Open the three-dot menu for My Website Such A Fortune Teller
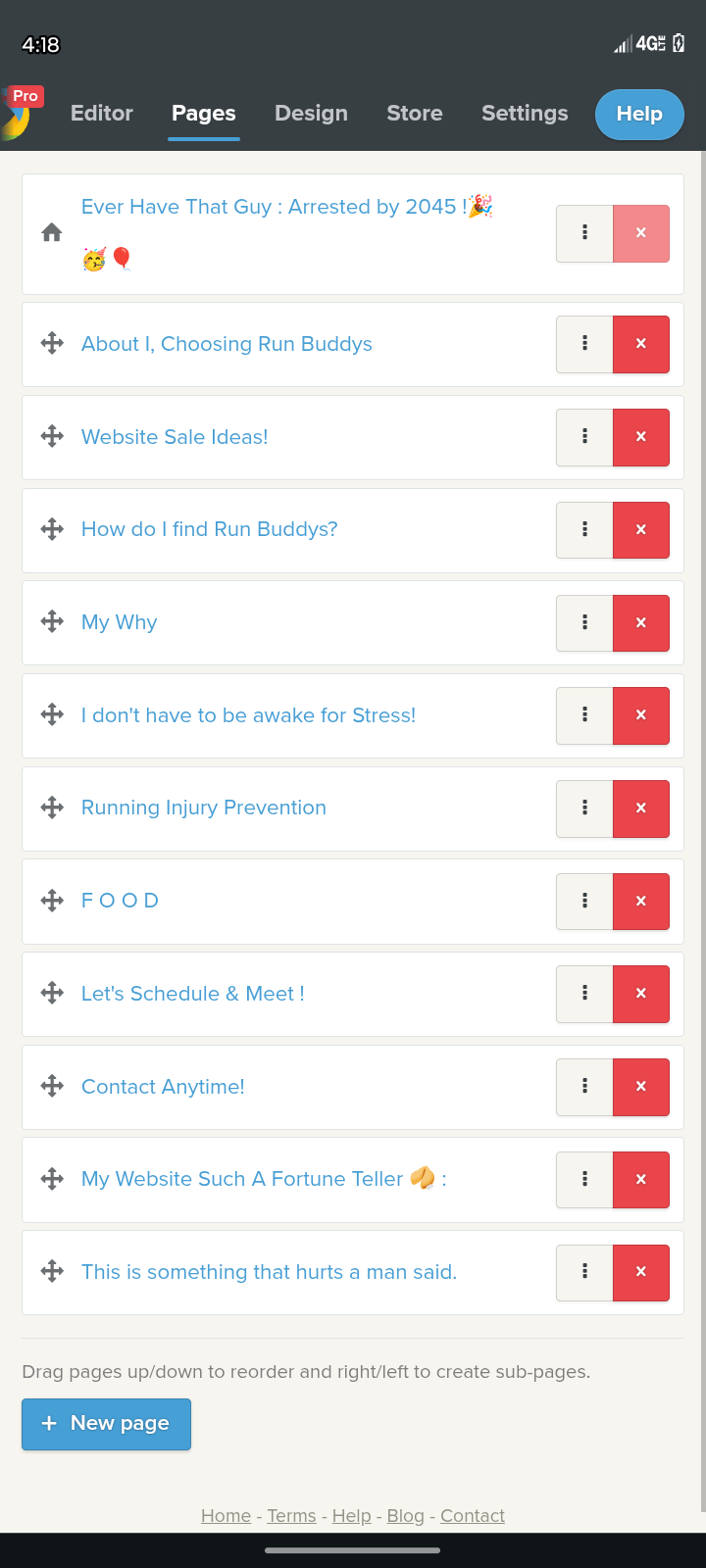 click(584, 1179)
